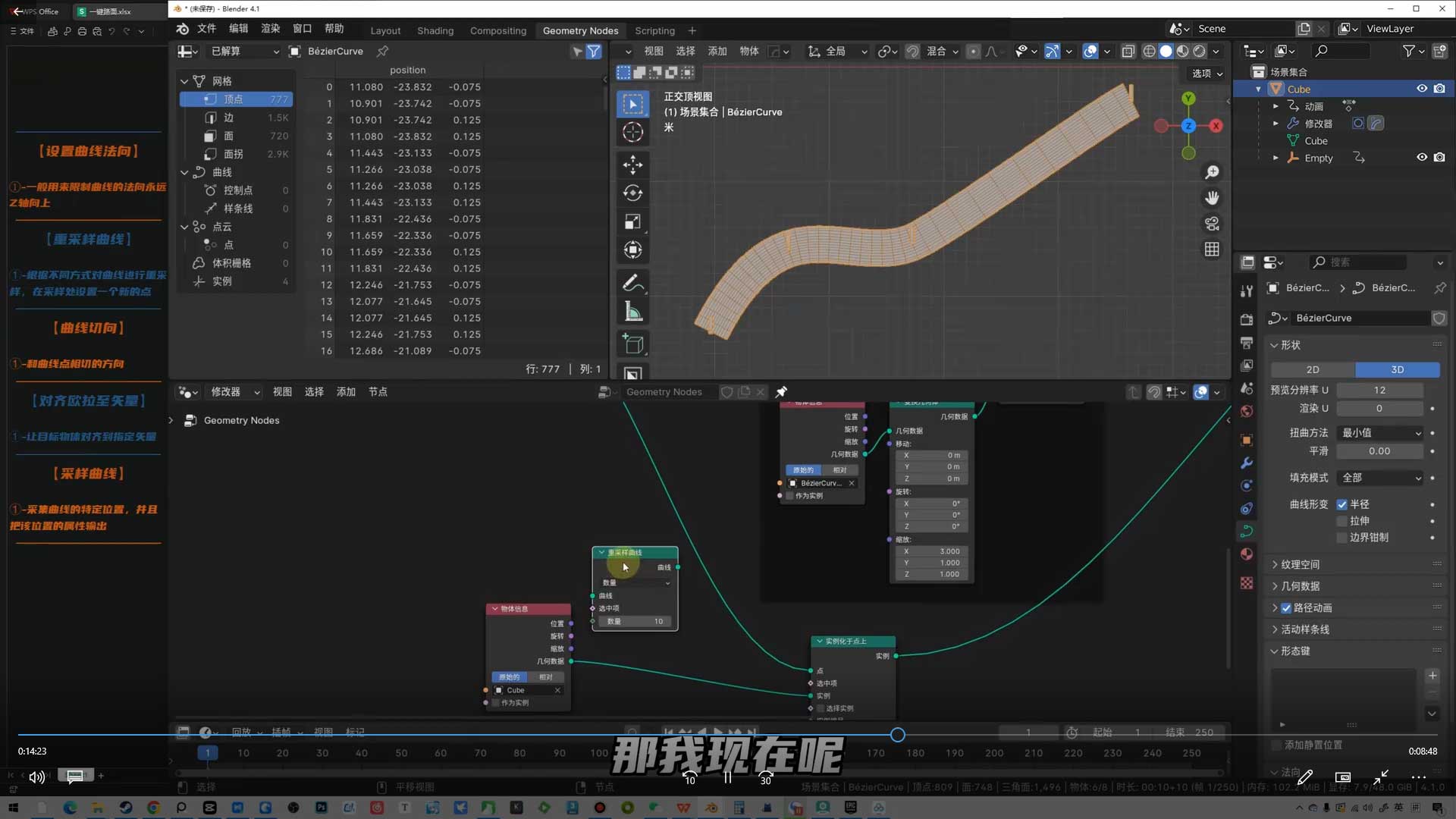1456x819 pixels.
Task: Expand the 几何数据 panel
Action: (x=1300, y=586)
